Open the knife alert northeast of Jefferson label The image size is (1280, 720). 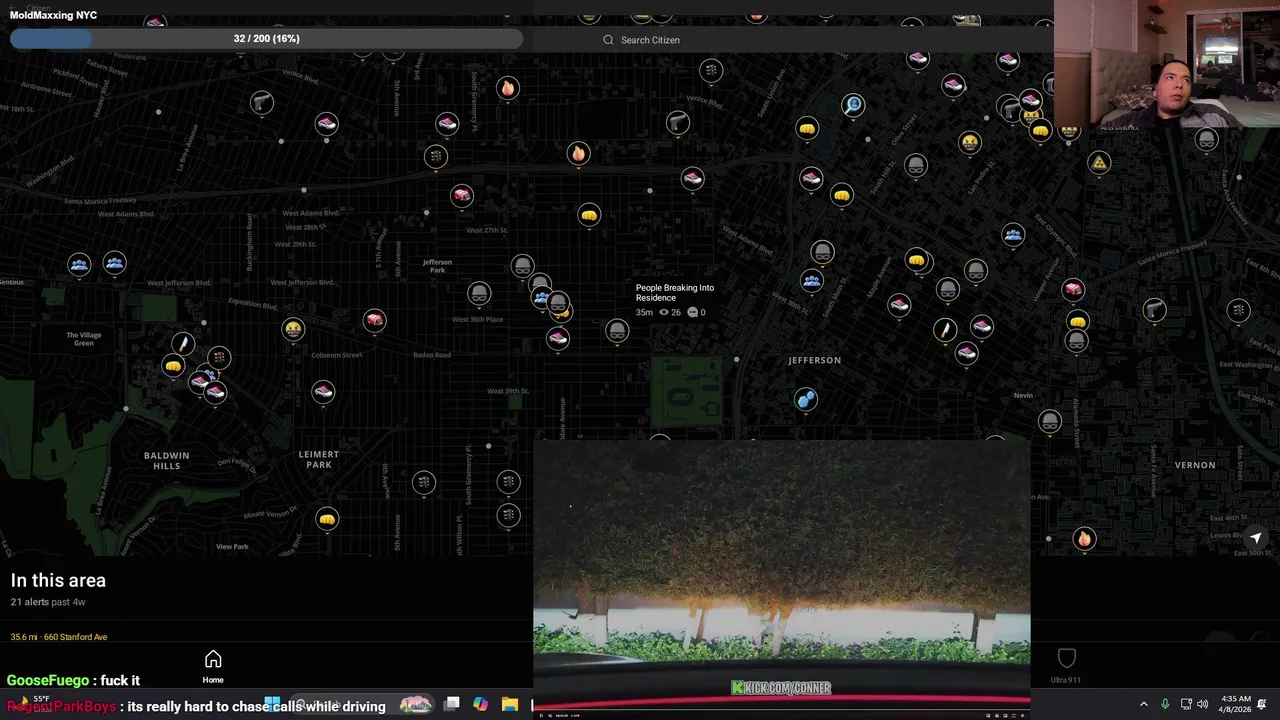944,328
